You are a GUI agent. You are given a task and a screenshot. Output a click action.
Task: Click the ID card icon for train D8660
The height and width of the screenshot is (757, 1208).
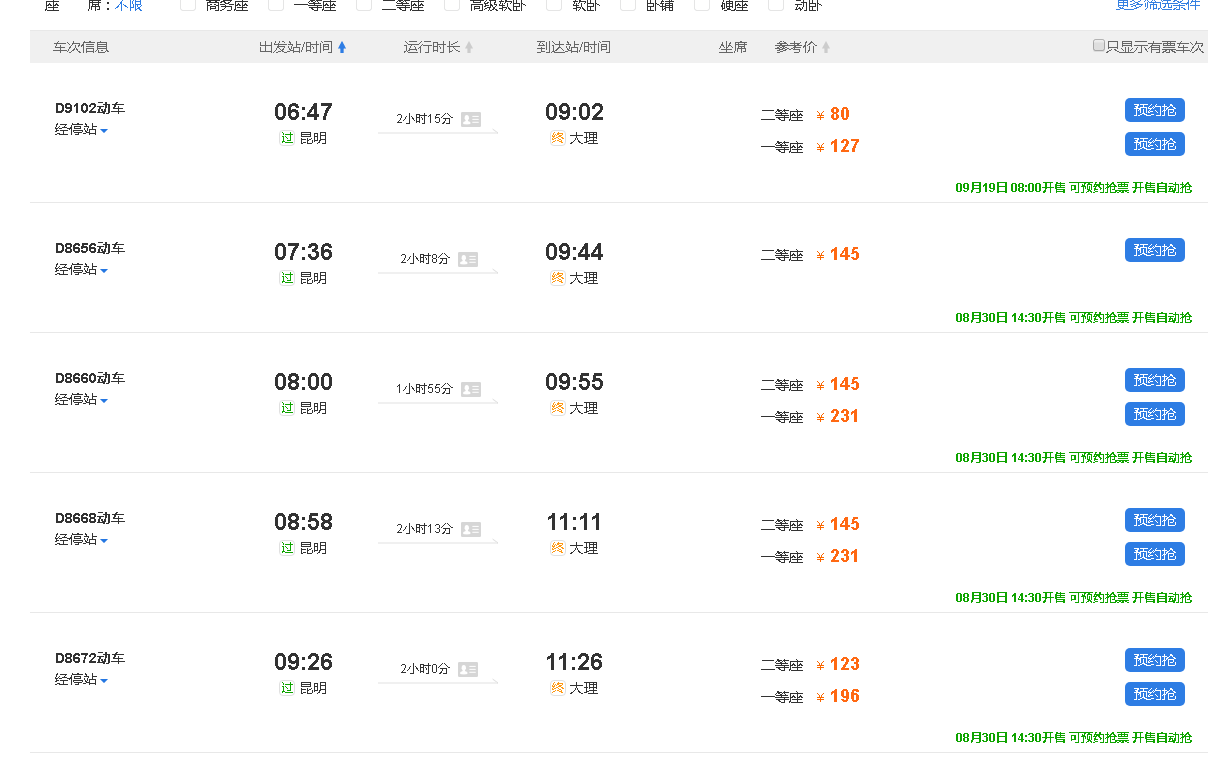click(x=470, y=389)
